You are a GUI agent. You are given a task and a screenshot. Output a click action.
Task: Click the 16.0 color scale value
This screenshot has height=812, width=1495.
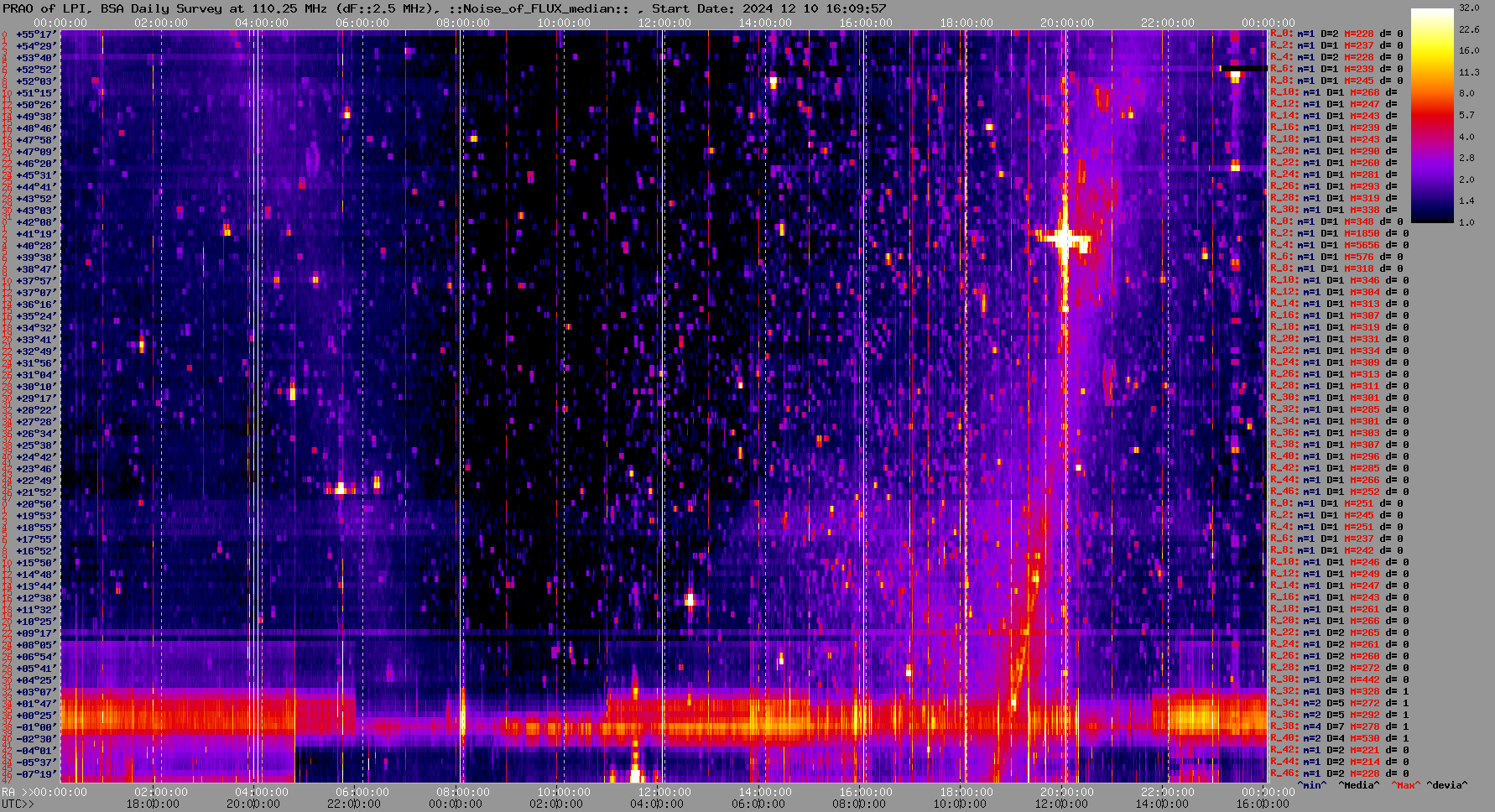pyautogui.click(x=1469, y=50)
